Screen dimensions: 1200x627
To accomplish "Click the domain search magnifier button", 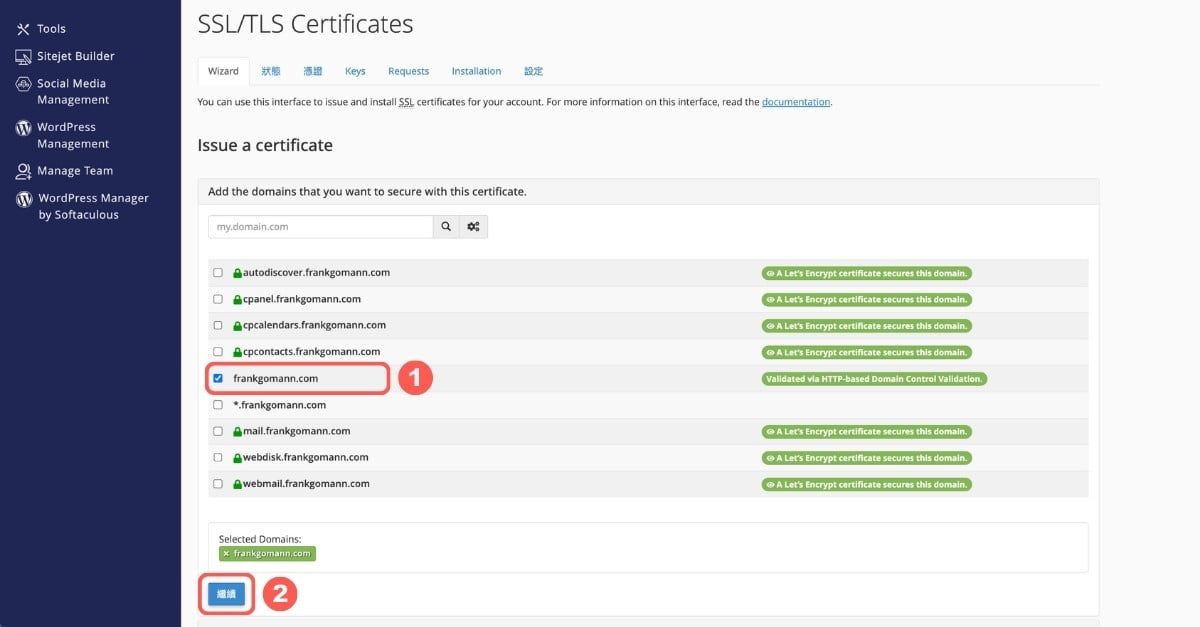I will (447, 227).
